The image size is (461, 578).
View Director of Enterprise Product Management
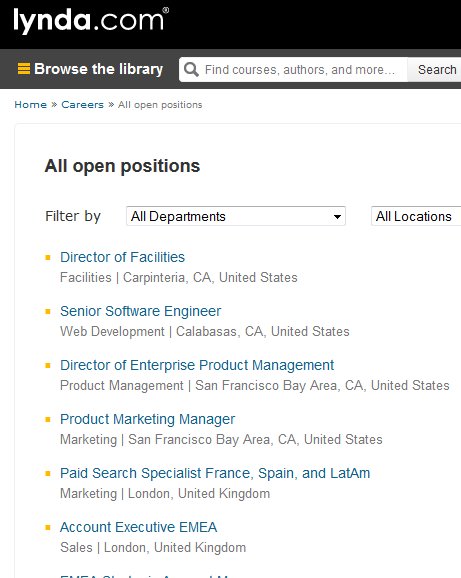click(x=197, y=365)
